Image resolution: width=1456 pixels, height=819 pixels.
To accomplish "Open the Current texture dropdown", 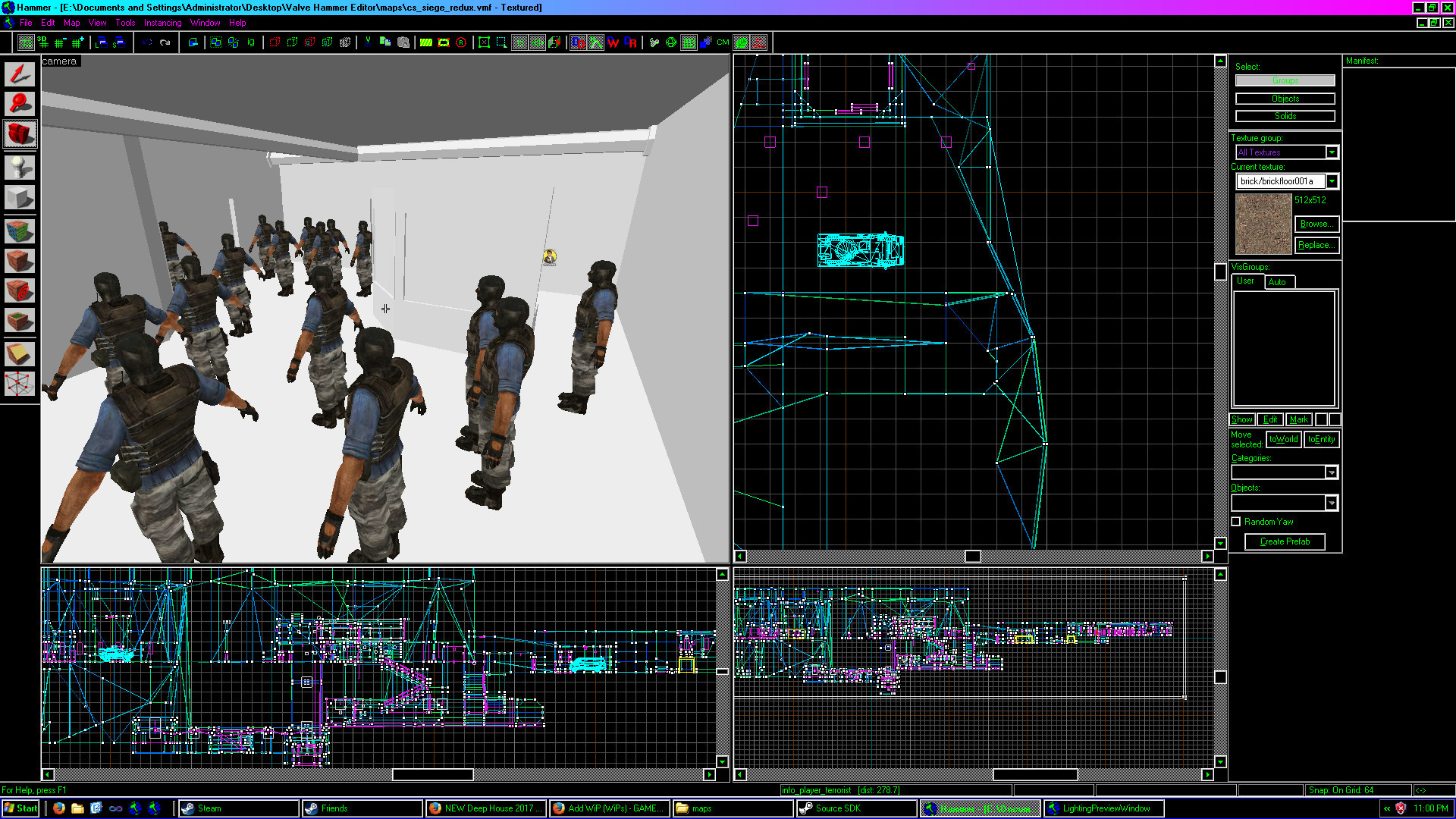I will (x=1332, y=181).
